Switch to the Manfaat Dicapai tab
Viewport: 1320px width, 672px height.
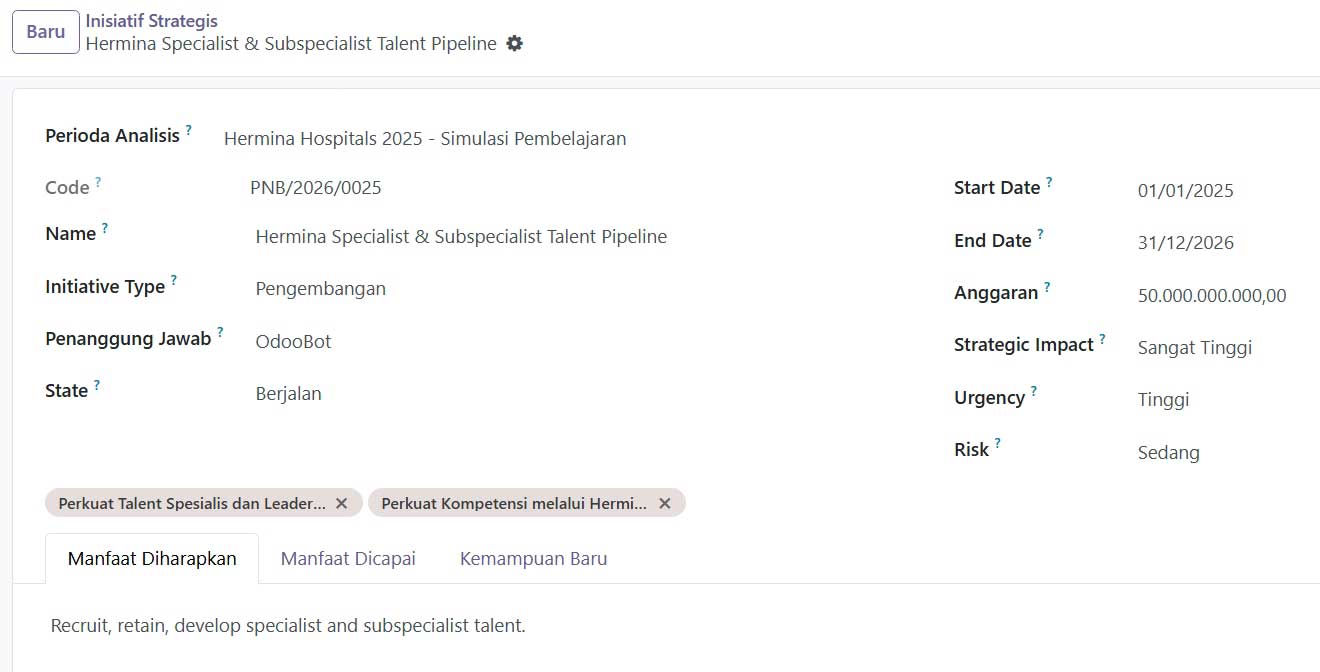coord(348,558)
